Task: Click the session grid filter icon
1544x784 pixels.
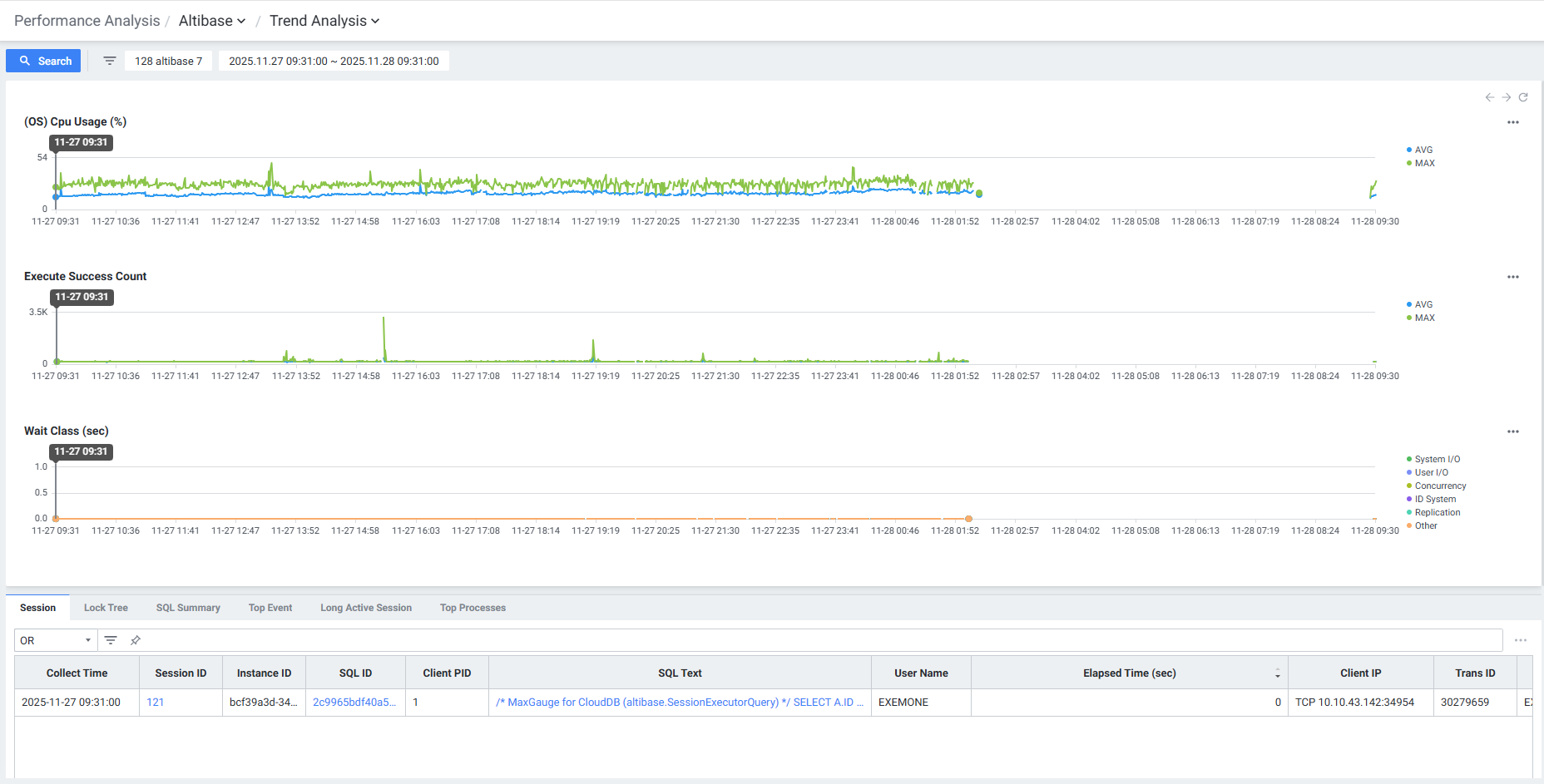Action: (111, 640)
